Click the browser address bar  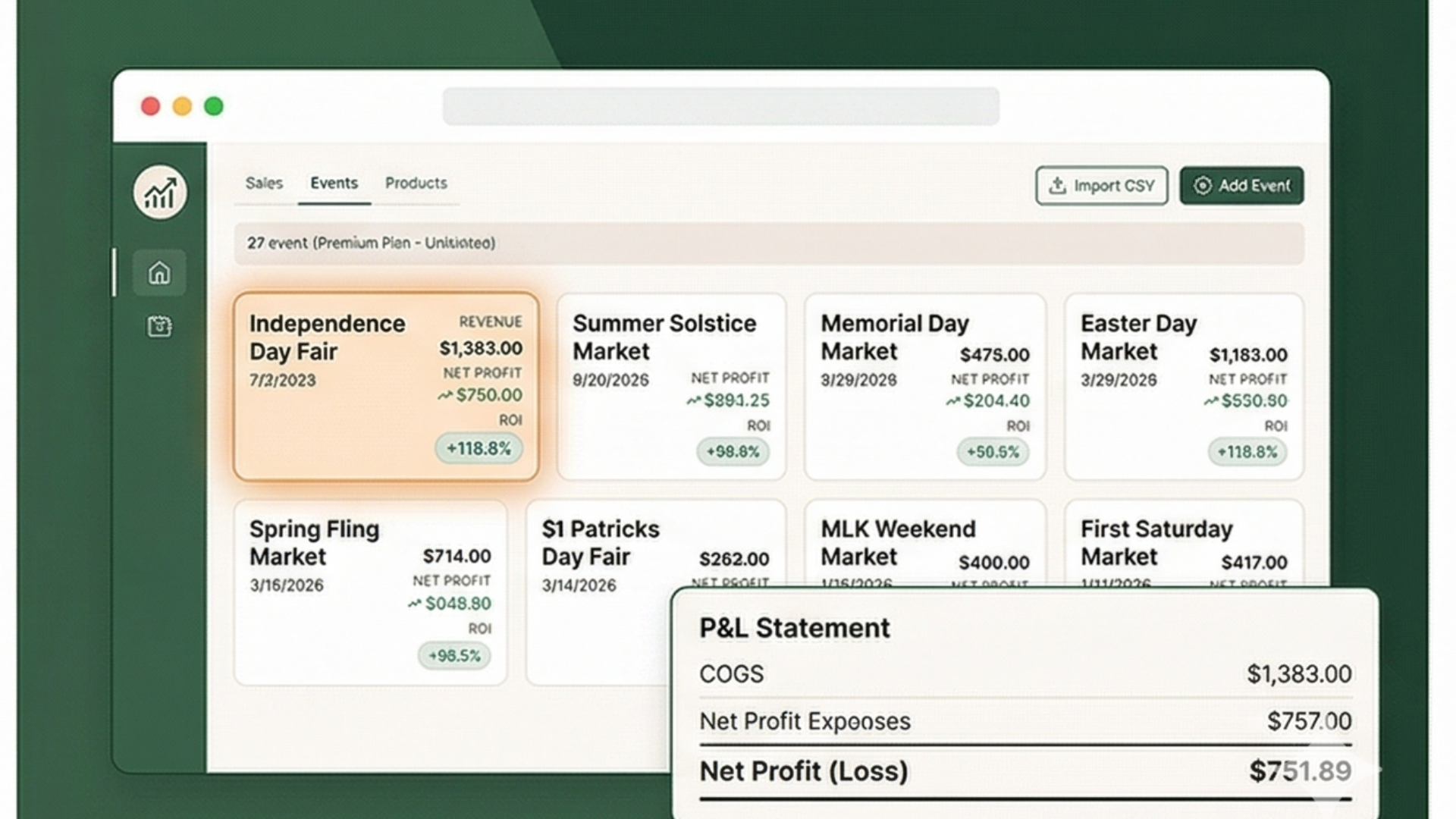tap(720, 106)
